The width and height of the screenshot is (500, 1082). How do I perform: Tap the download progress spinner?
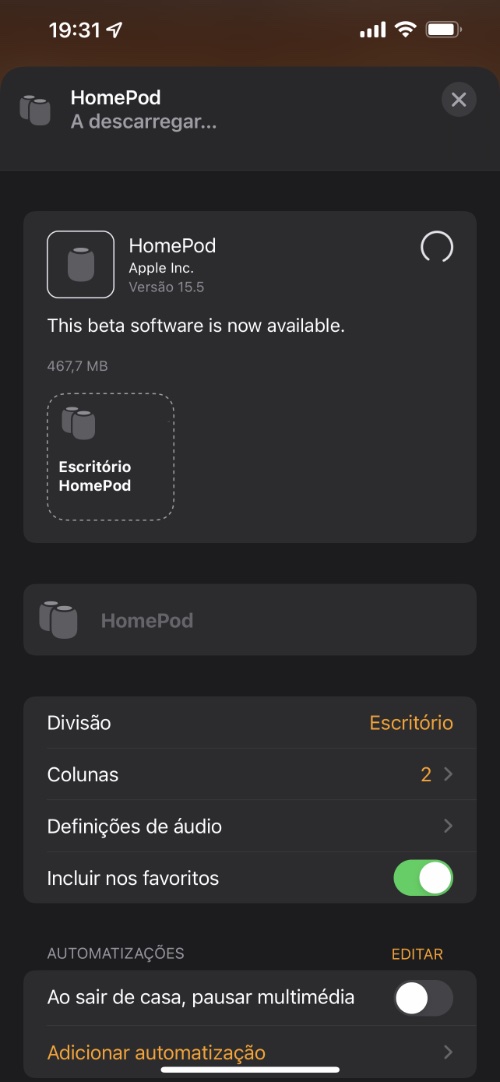point(437,247)
